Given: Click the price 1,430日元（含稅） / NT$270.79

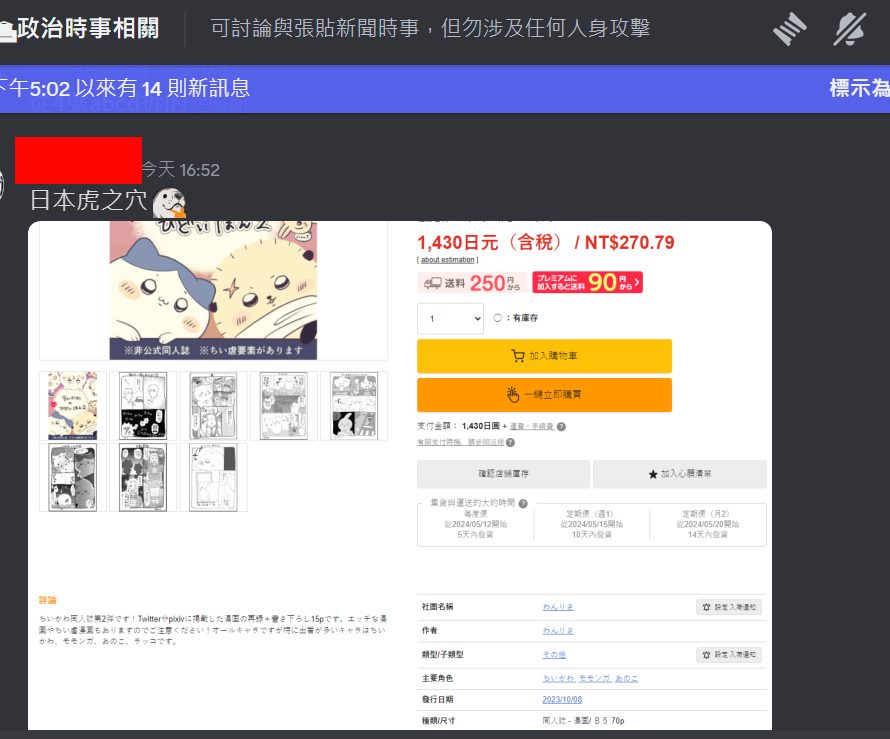Looking at the screenshot, I should click(546, 243).
